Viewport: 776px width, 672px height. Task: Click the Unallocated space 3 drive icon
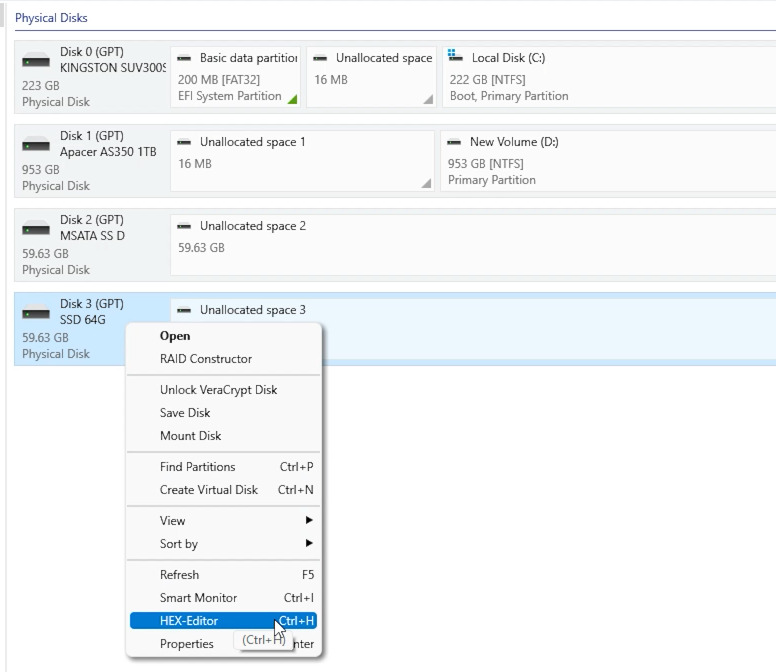pyautogui.click(x=184, y=311)
